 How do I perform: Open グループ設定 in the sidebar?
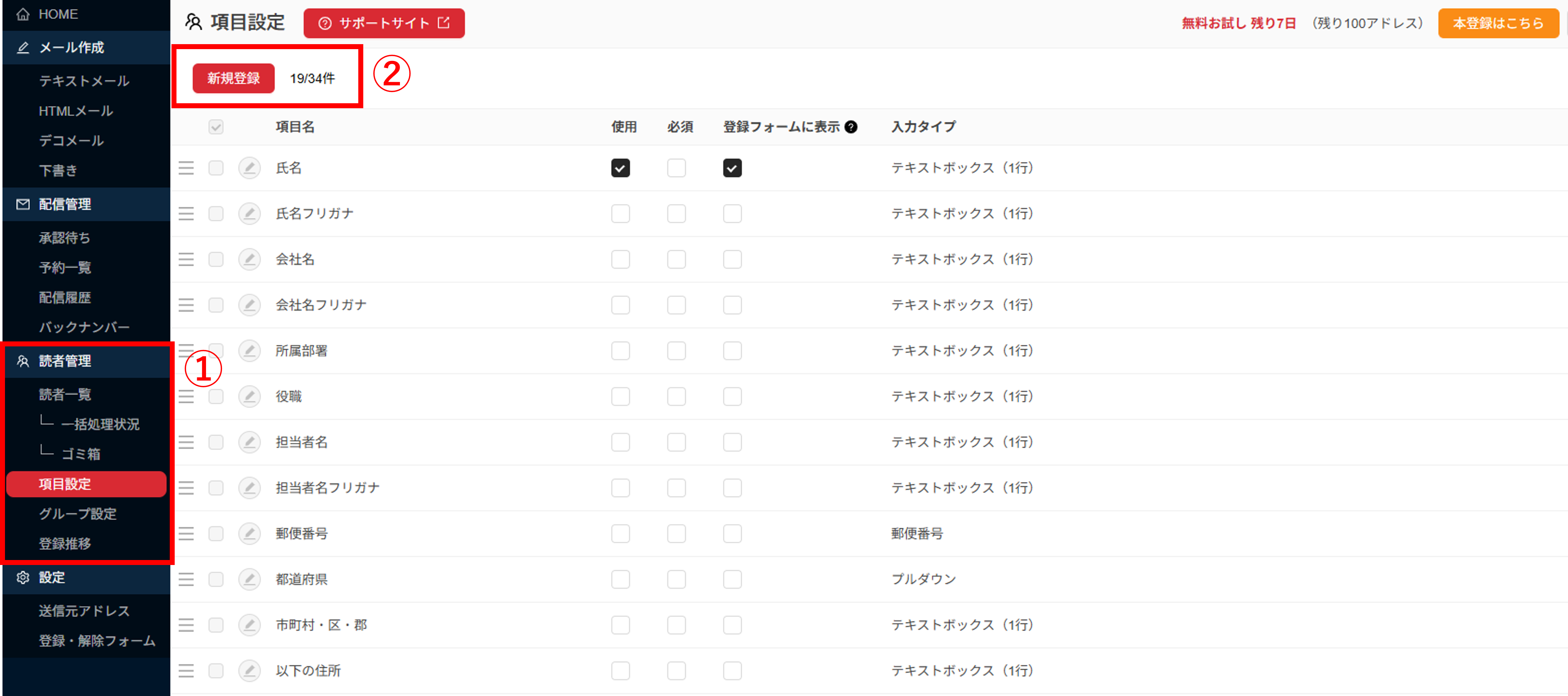pos(77,513)
